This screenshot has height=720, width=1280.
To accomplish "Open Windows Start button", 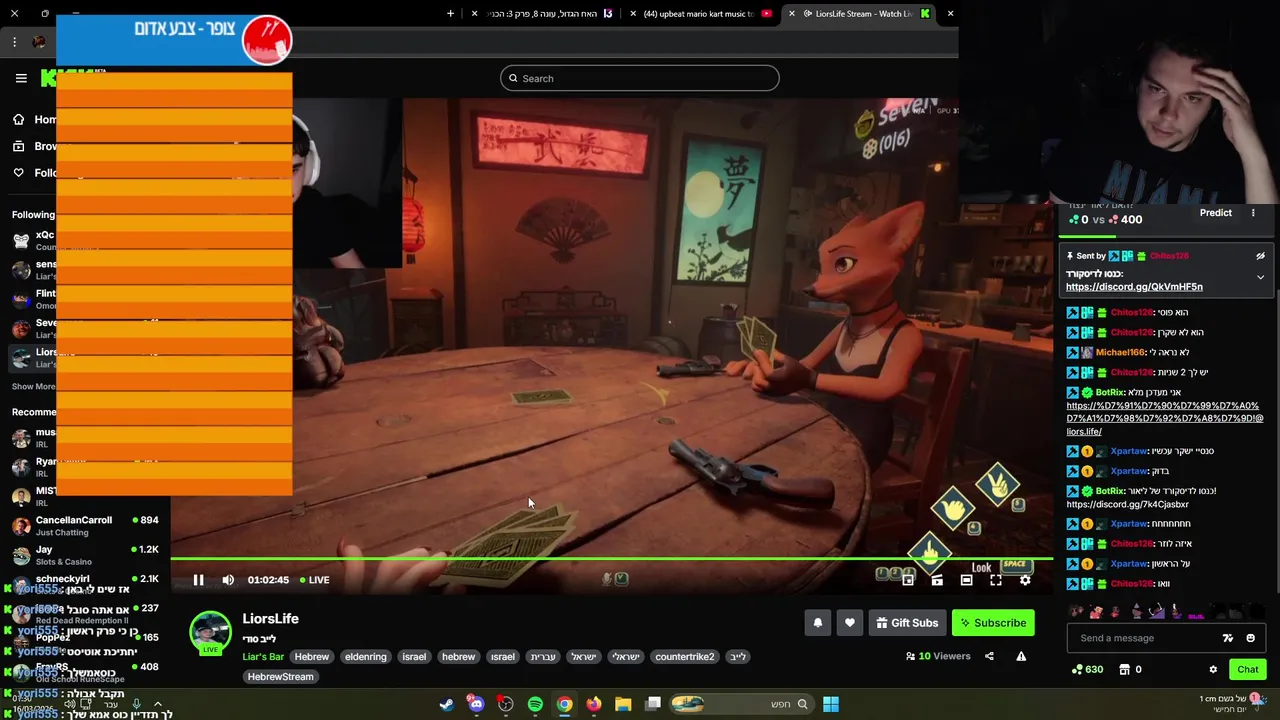I will click(x=831, y=704).
